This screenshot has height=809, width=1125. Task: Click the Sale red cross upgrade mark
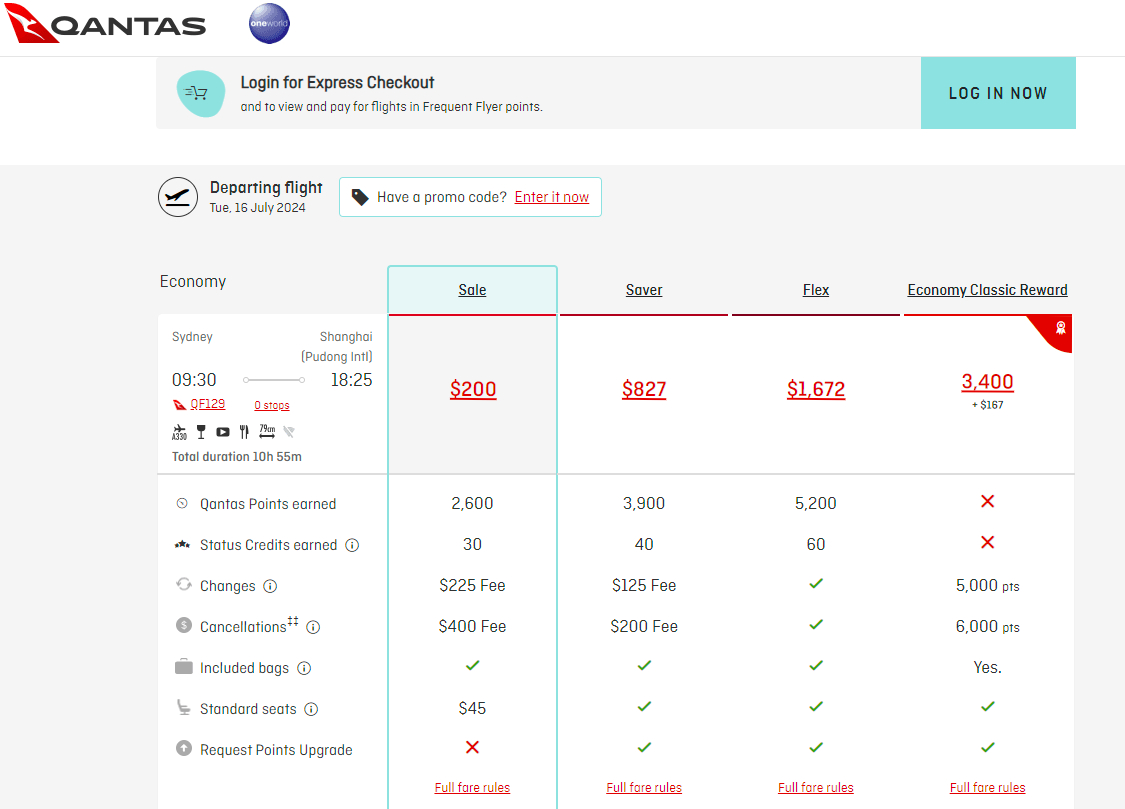click(x=472, y=747)
